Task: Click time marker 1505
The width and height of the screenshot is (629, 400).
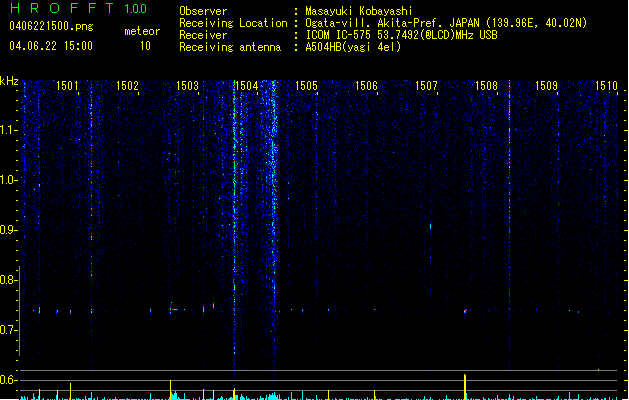Action: pyautogui.click(x=306, y=86)
